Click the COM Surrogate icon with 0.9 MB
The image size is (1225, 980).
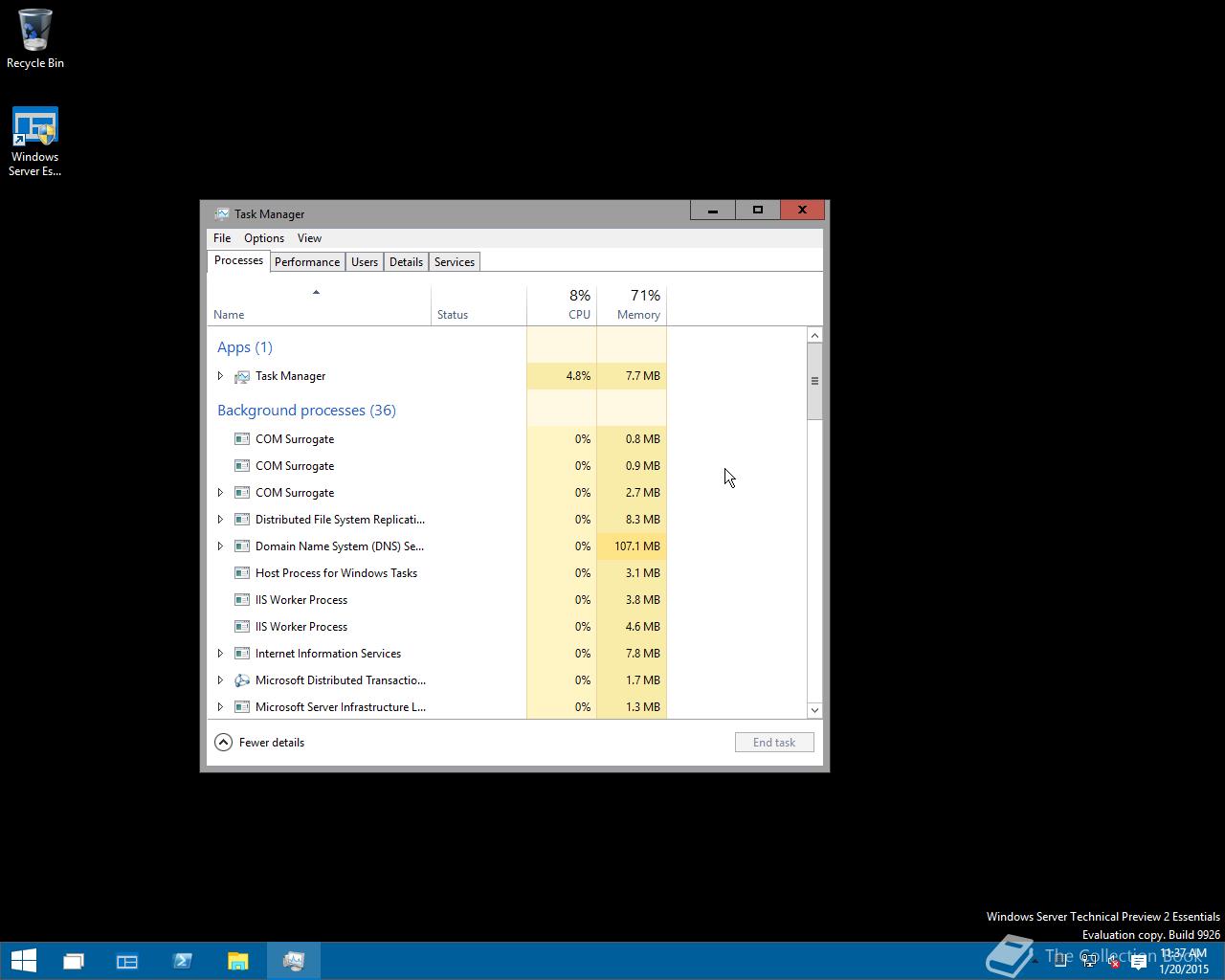[x=242, y=466]
